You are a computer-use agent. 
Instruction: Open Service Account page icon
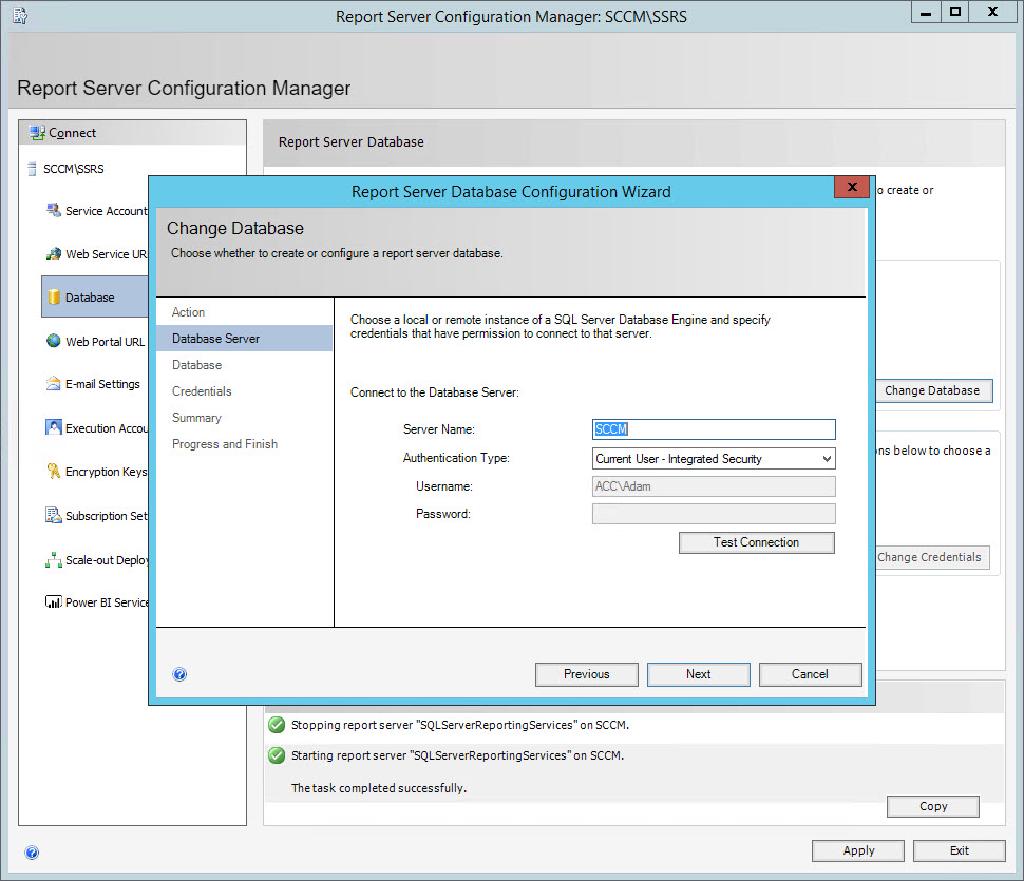(53, 210)
